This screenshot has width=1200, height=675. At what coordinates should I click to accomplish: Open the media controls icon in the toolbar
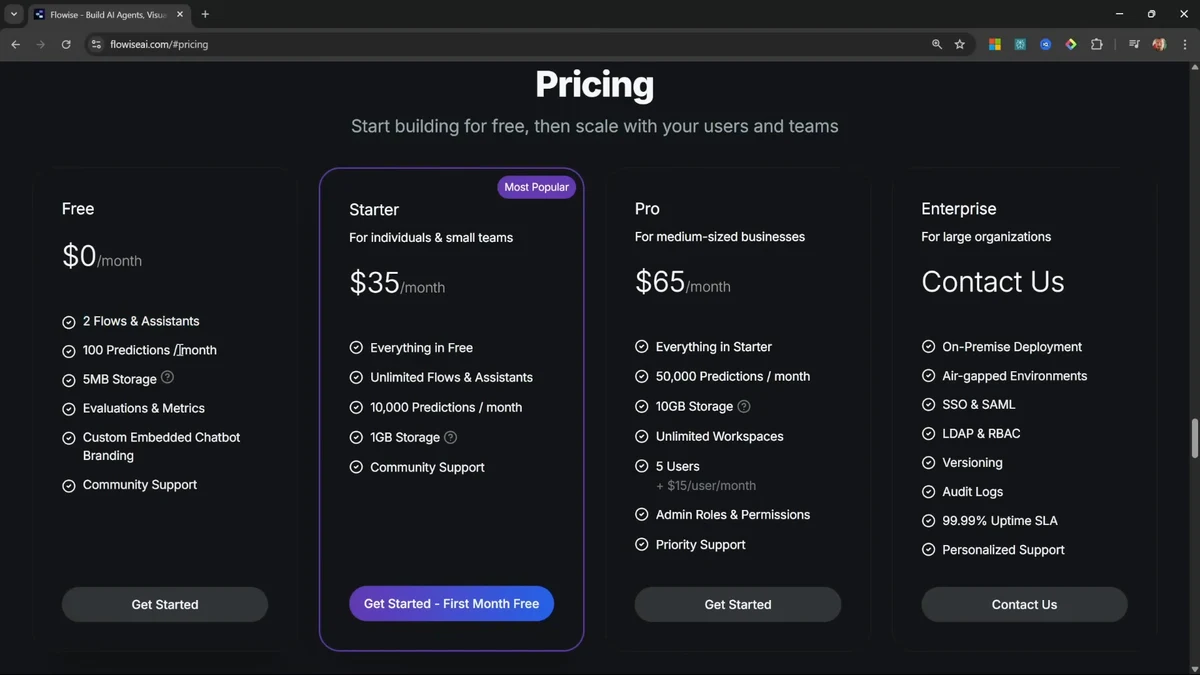pyautogui.click(x=1133, y=44)
